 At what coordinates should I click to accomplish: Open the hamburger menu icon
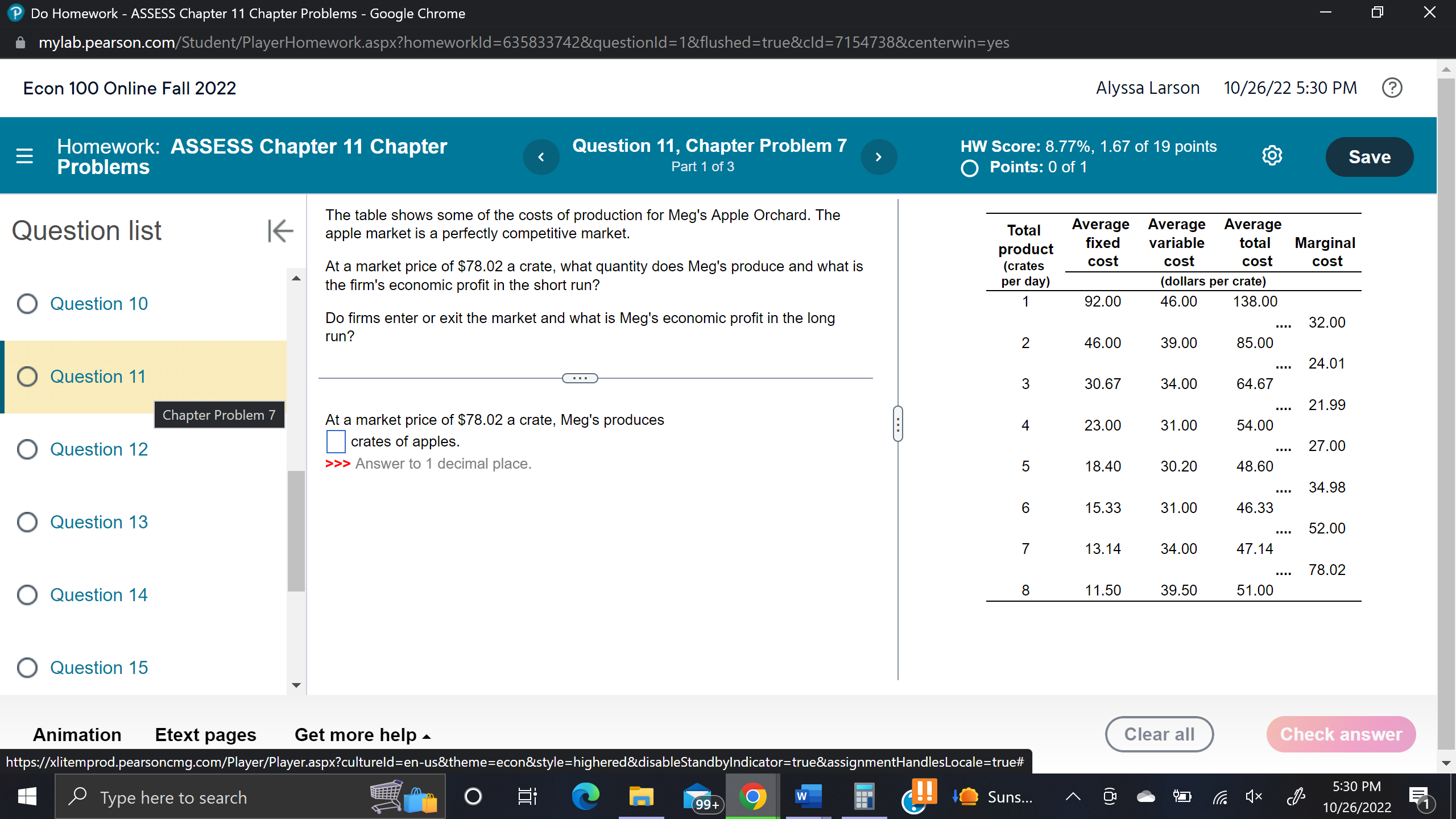[x=24, y=156]
